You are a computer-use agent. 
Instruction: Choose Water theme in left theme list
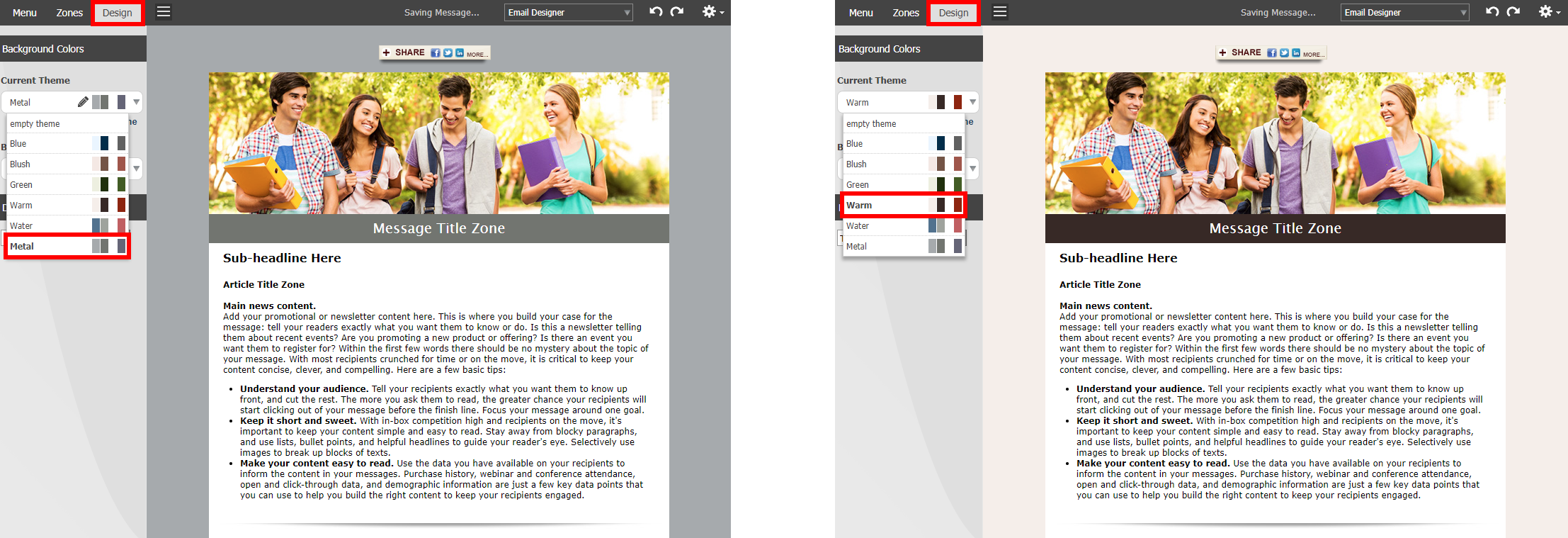pyautogui.click(x=67, y=225)
